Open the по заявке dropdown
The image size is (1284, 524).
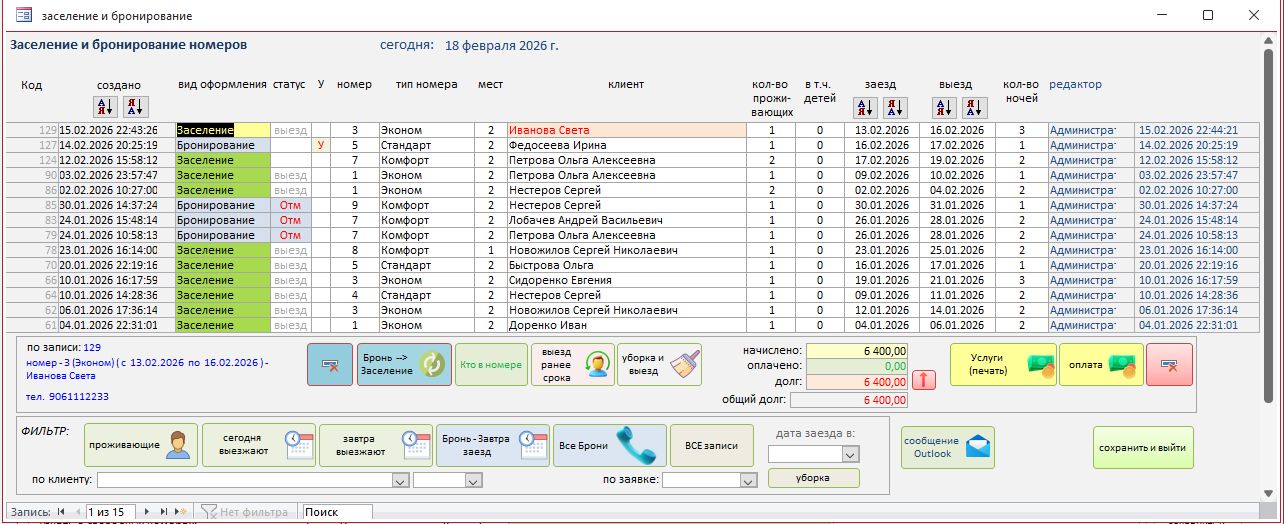click(748, 481)
